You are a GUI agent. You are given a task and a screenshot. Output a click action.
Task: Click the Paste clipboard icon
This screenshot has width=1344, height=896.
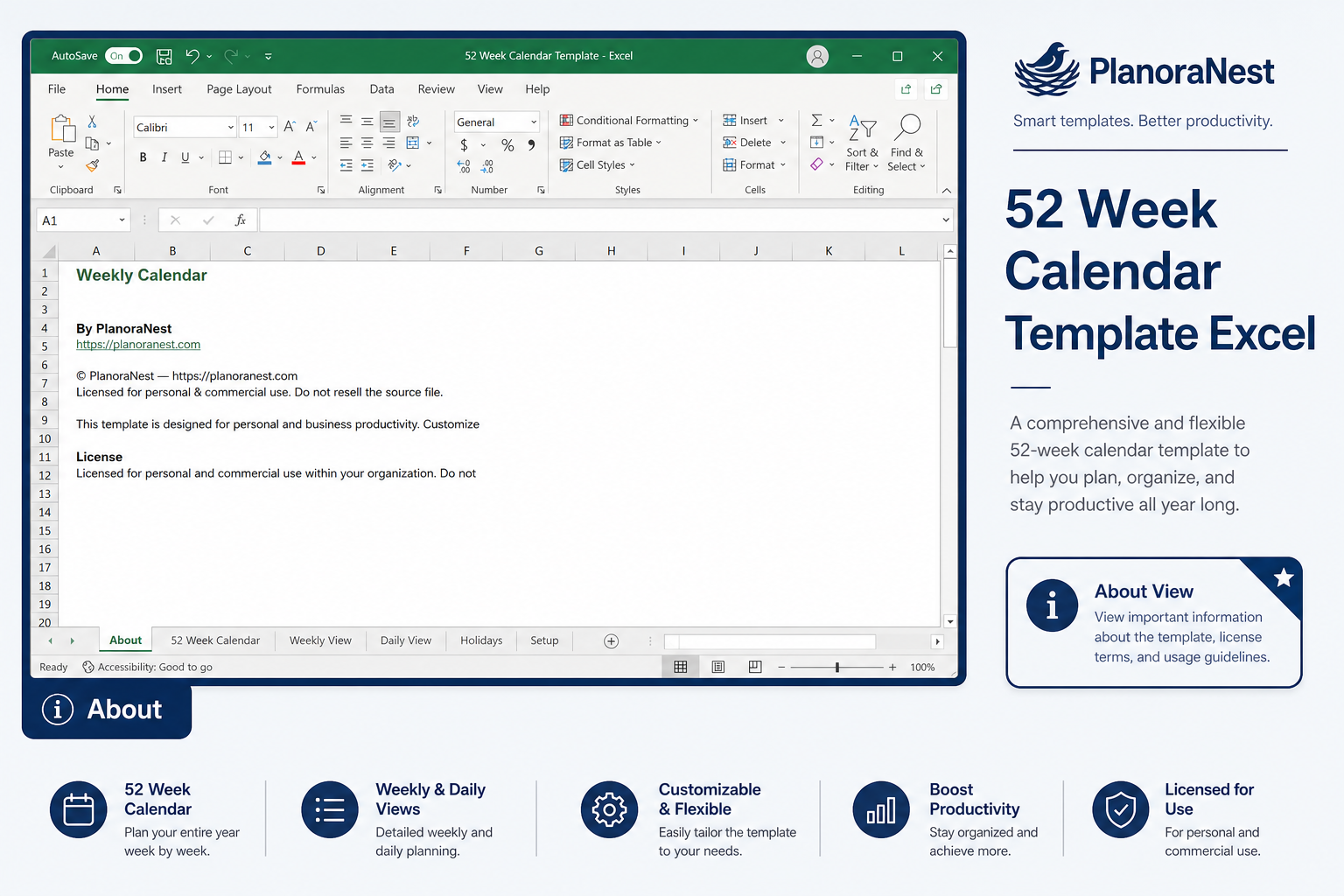pos(62,129)
